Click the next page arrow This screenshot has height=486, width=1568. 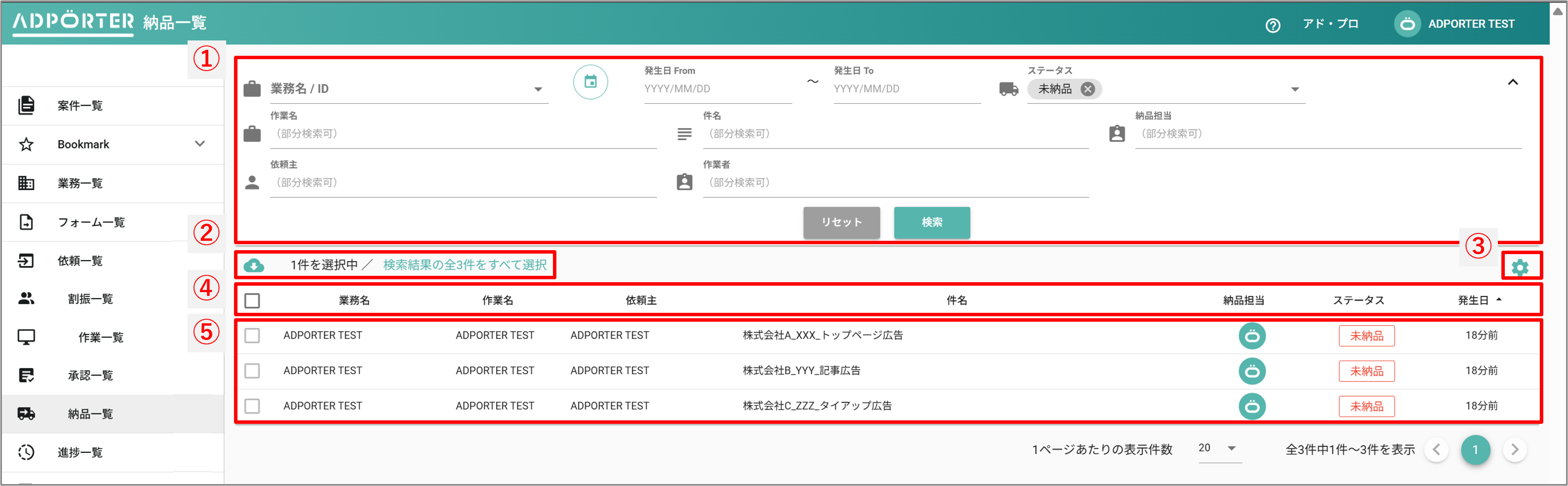click(x=1515, y=449)
